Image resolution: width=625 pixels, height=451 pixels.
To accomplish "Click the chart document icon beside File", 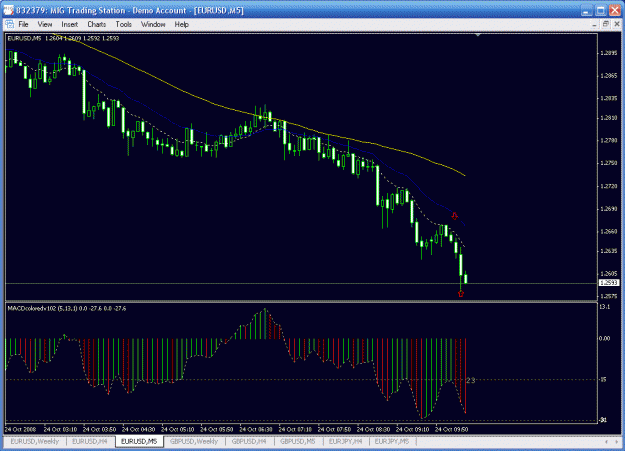I will (10, 24).
